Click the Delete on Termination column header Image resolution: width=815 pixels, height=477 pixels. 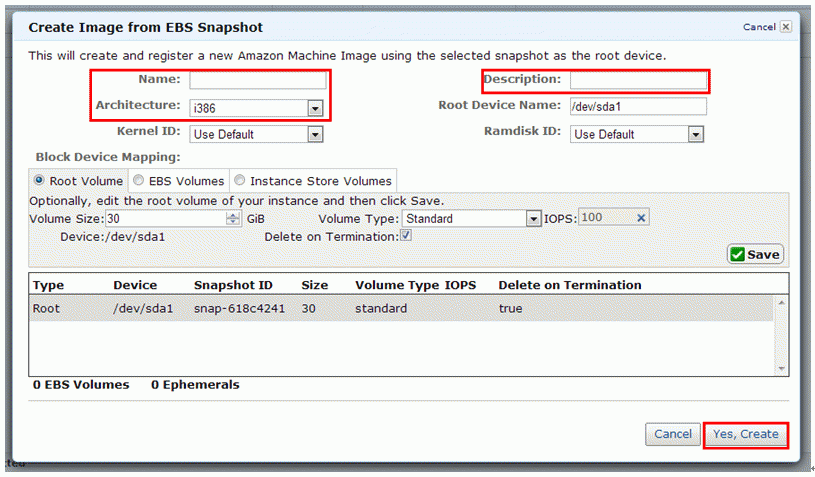570,285
